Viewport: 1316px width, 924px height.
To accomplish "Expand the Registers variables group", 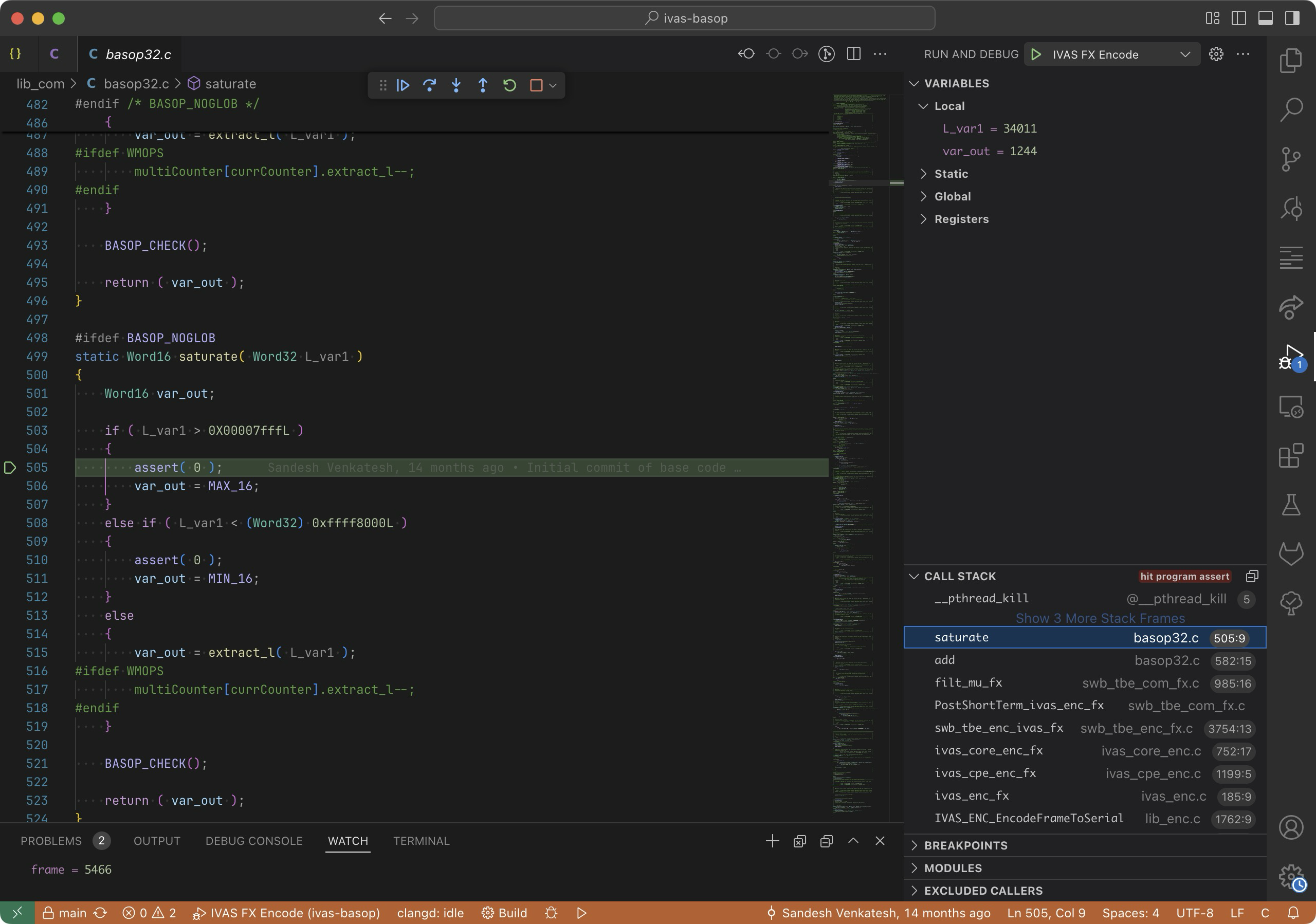I will point(961,219).
